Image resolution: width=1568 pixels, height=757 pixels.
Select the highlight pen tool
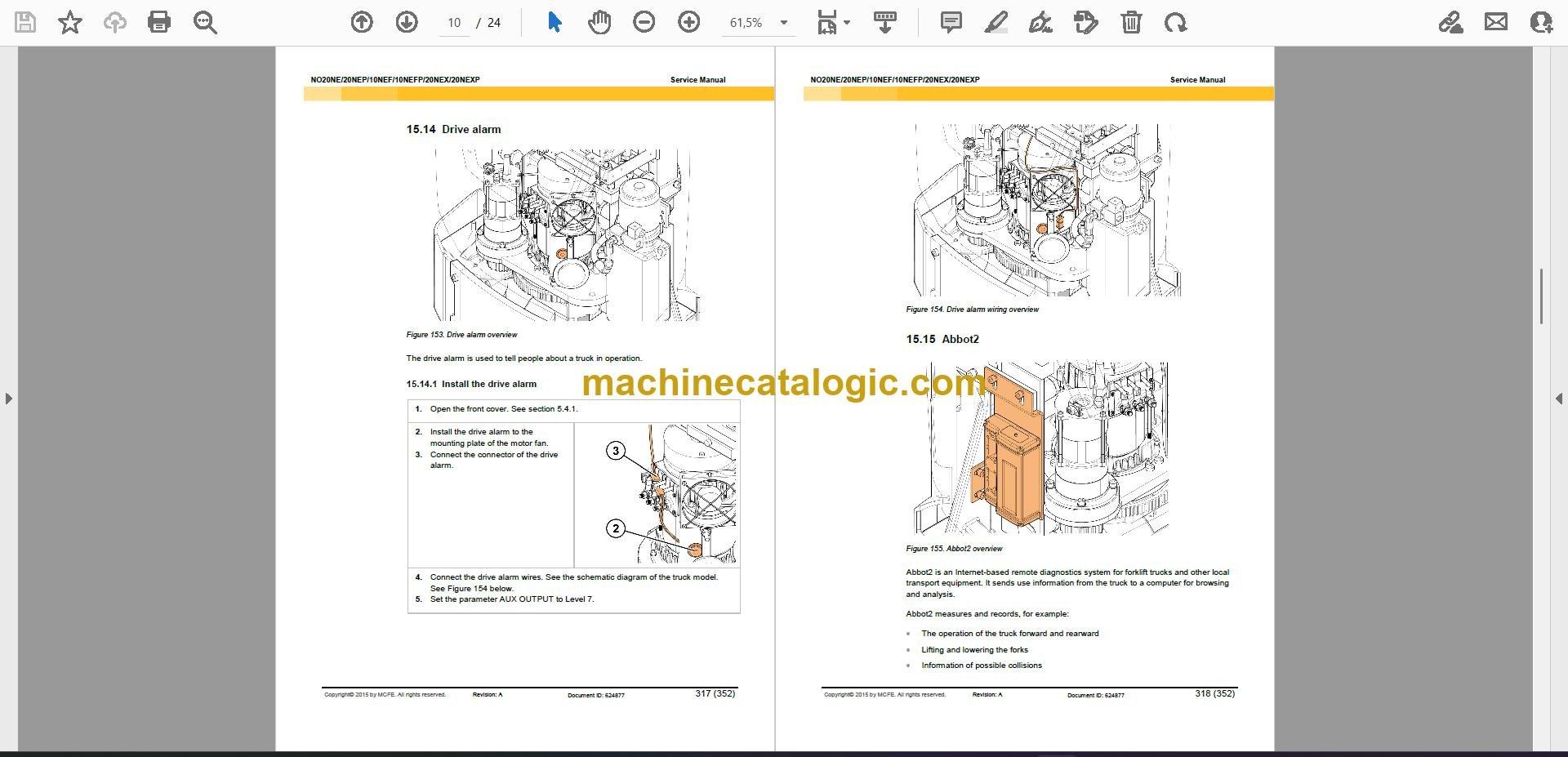[x=996, y=22]
